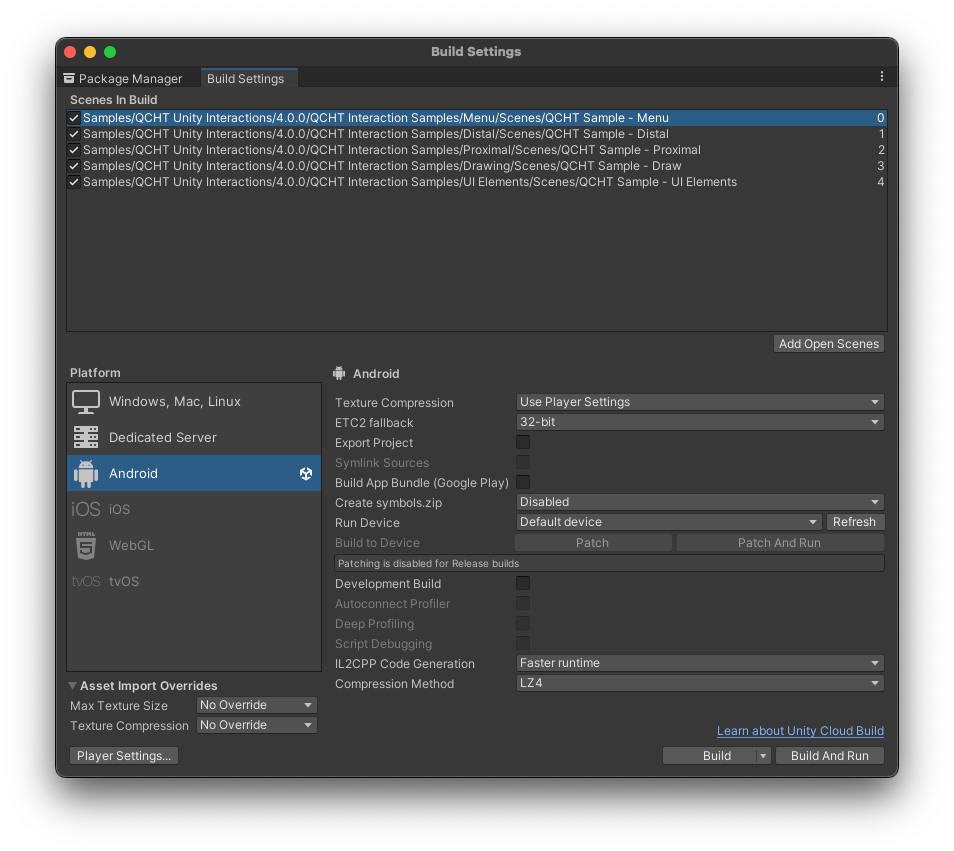Click the Patch button
This screenshot has width=954, height=851.
click(x=593, y=543)
